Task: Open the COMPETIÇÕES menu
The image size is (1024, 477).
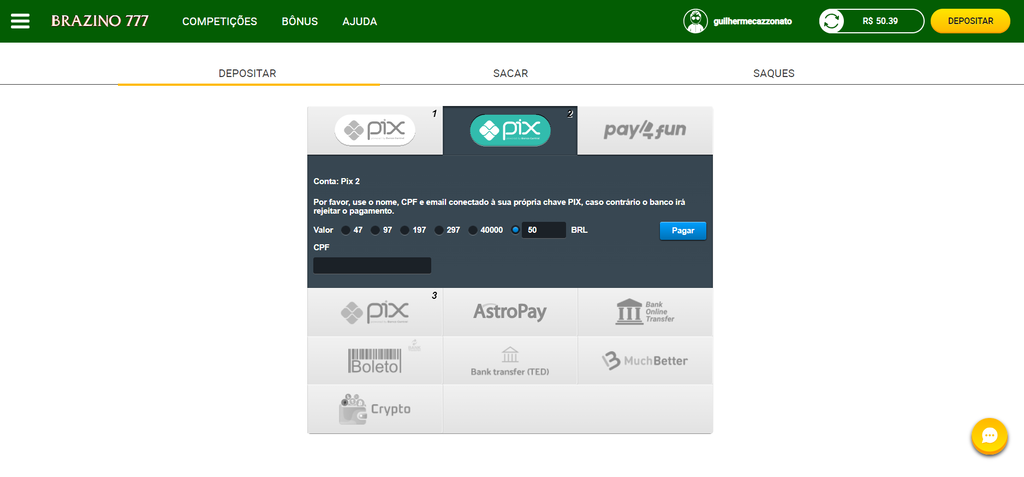Action: [x=219, y=21]
